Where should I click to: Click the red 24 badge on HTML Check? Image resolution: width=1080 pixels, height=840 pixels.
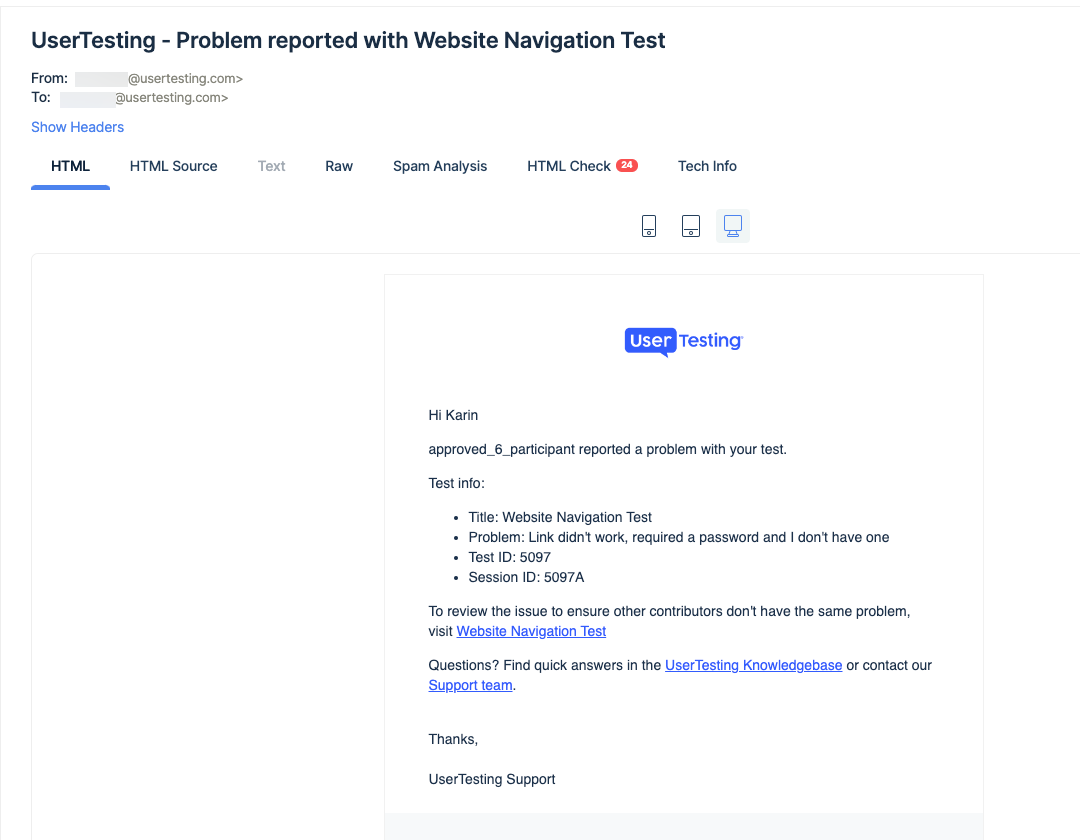[627, 166]
